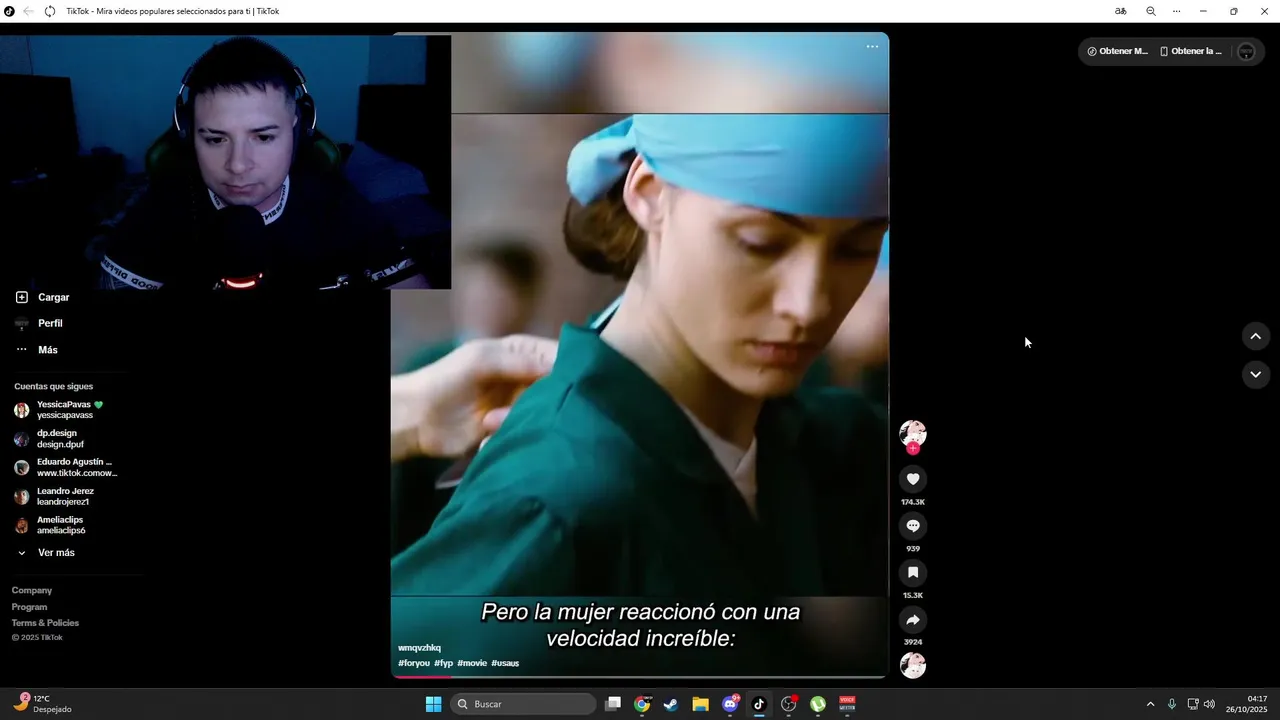The image size is (1280, 720).
Task: Open Voicemeeter from the taskbar
Action: coord(847,704)
